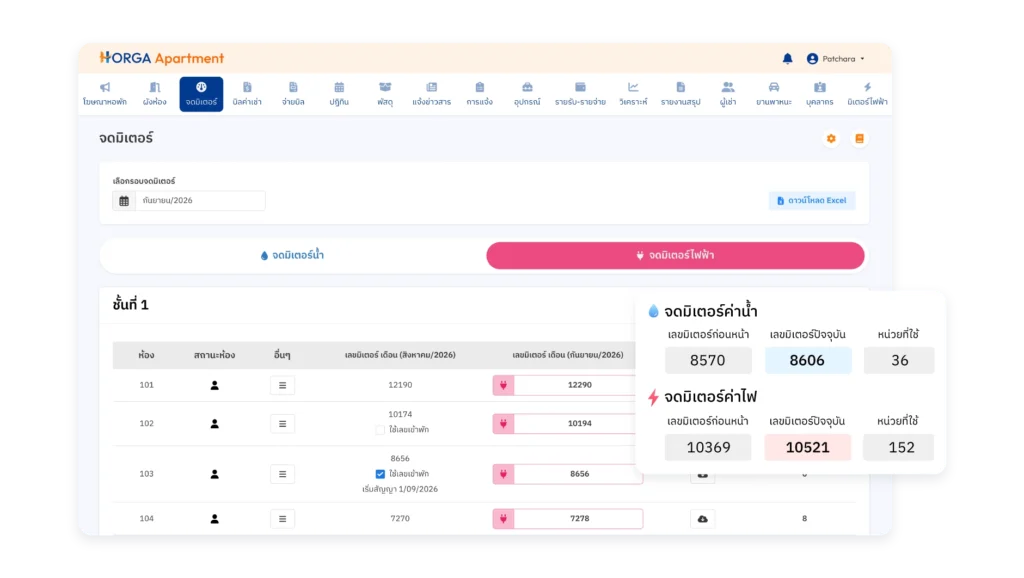
Task: Click the pink plug icon in room 104 row
Action: tap(504, 519)
